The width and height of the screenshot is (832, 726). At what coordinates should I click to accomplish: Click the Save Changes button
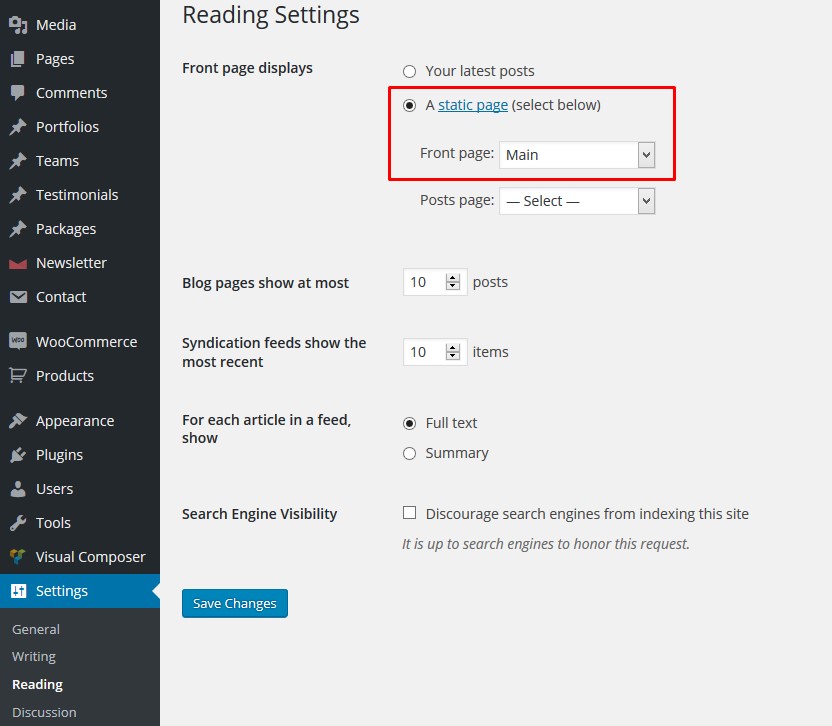235,604
